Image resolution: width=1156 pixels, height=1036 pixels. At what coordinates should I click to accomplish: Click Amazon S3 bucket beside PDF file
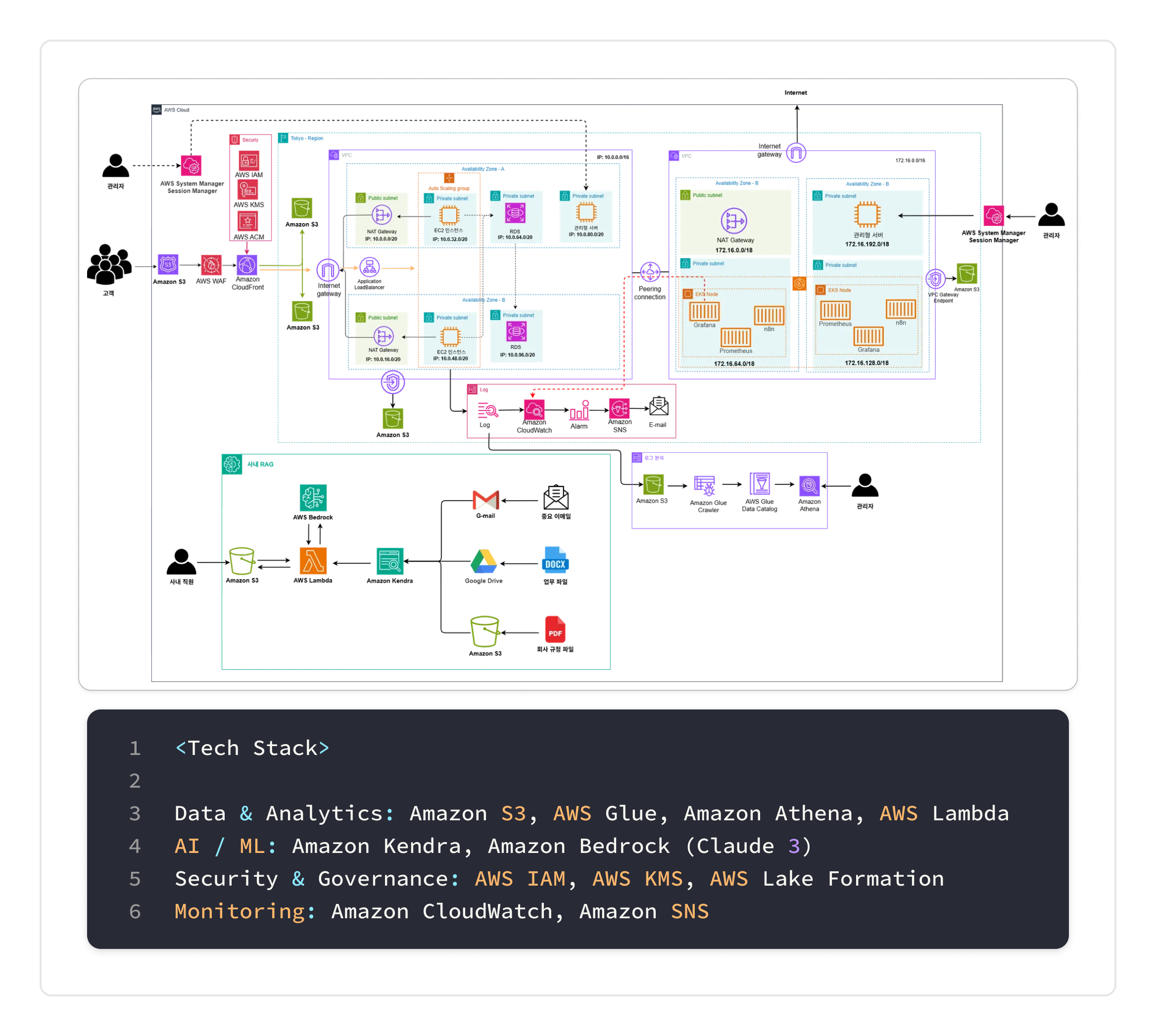(x=484, y=631)
